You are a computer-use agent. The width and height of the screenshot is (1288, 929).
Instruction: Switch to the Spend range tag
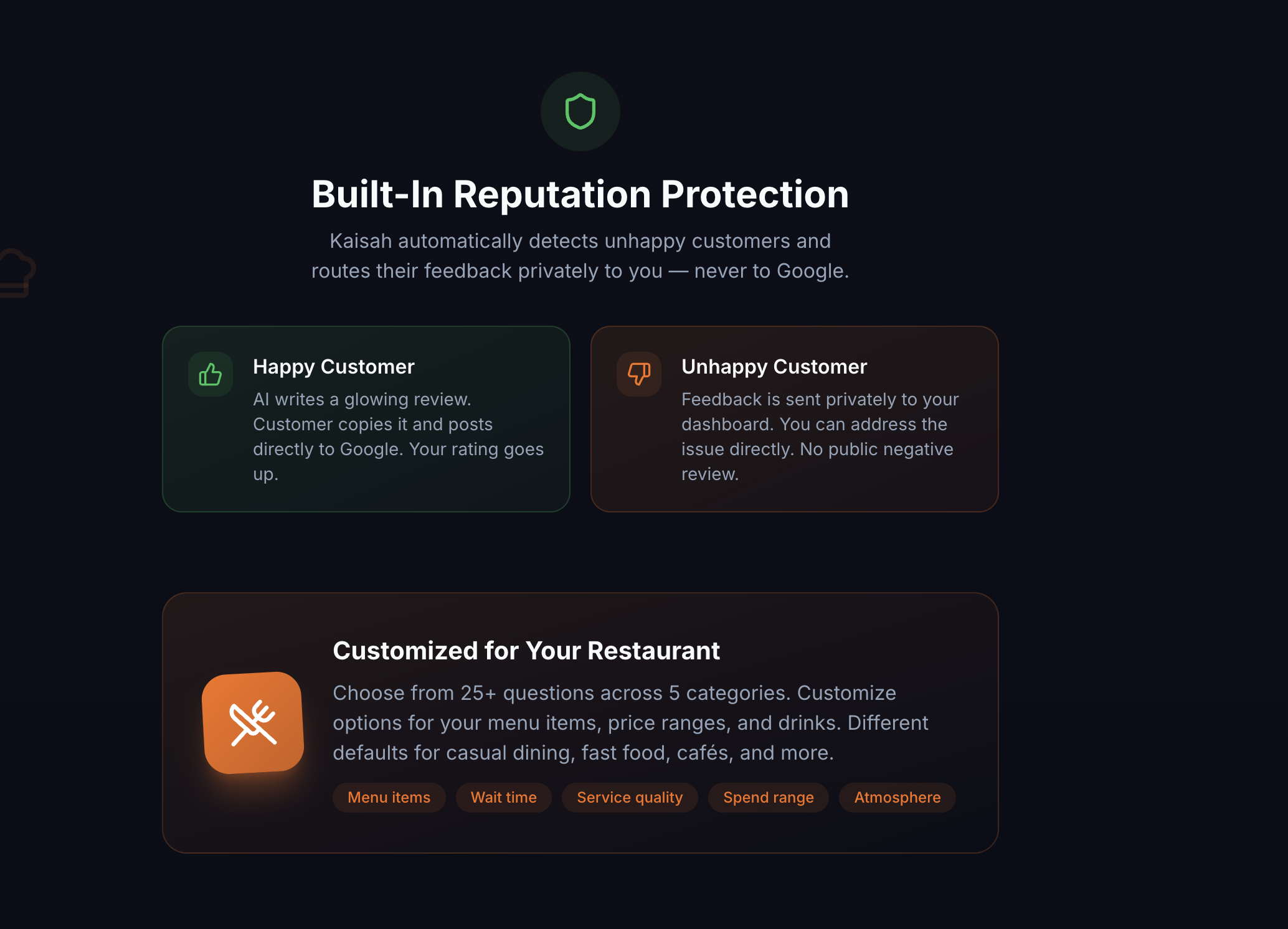[x=768, y=797]
